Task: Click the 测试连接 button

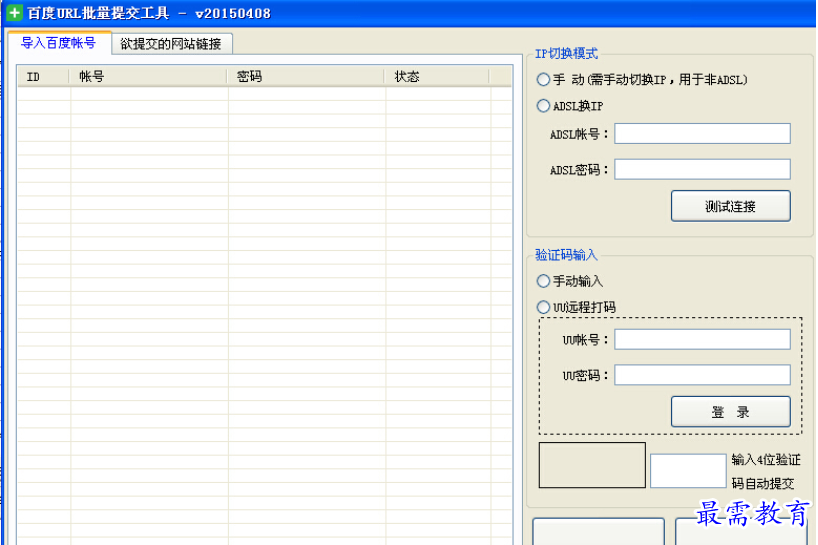Action: pyautogui.click(x=730, y=206)
